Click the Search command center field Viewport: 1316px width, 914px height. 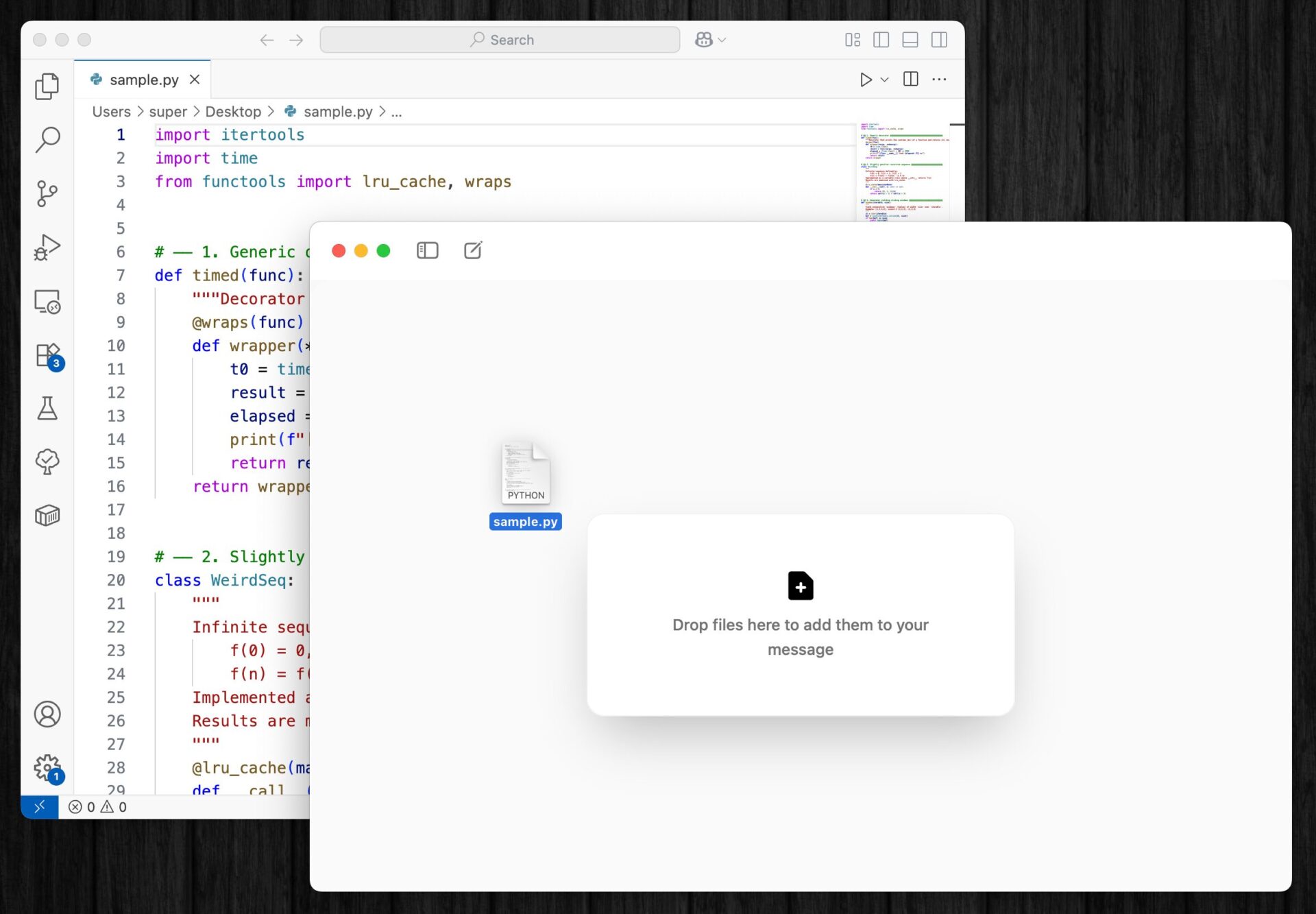500,40
